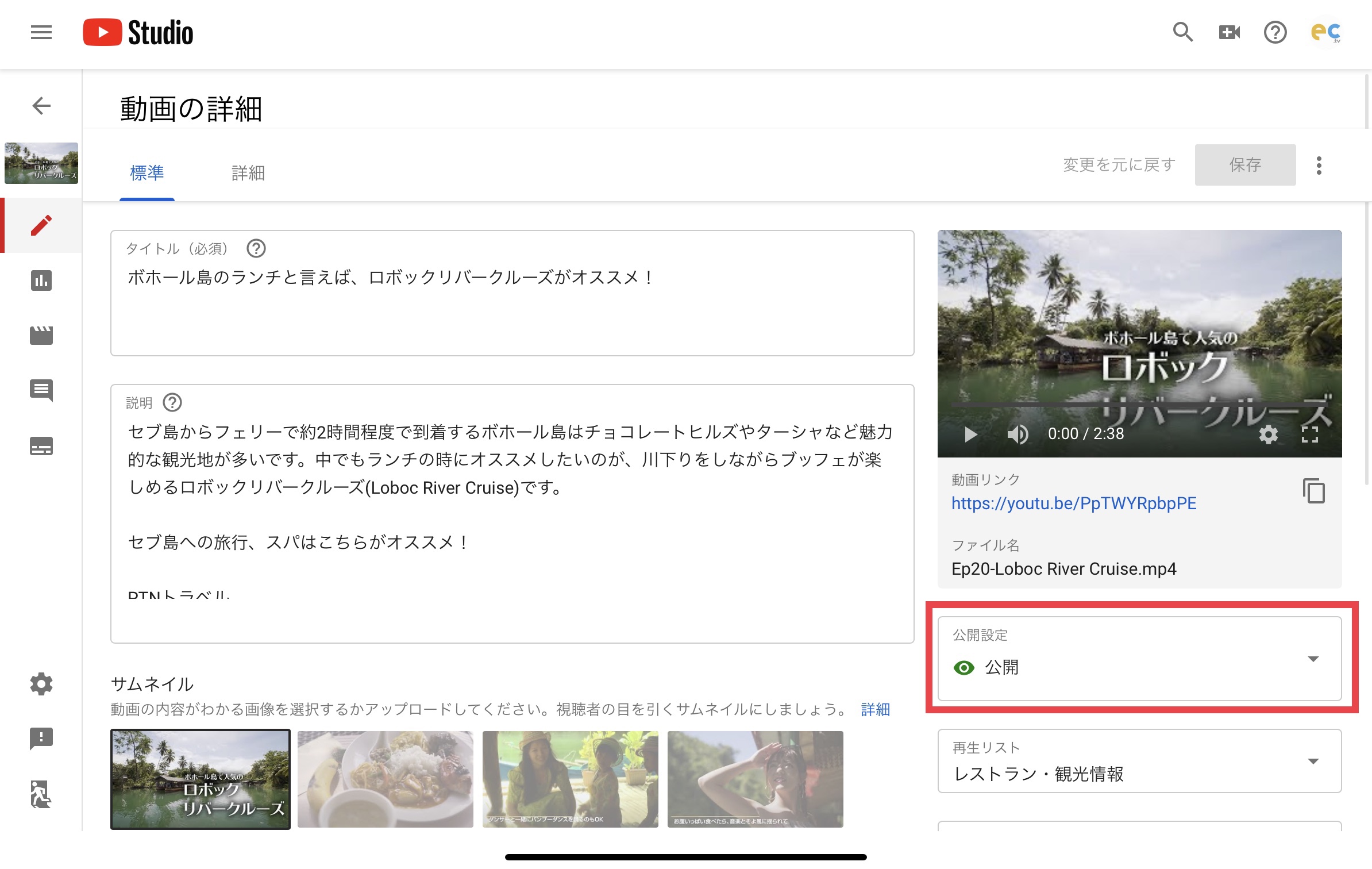
Task: Open the help question mark icon
Action: coord(1275,32)
